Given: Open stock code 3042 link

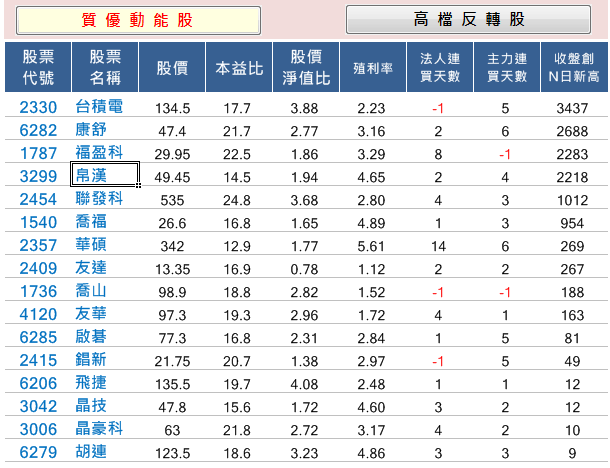Looking at the screenshot, I should click(38, 406).
